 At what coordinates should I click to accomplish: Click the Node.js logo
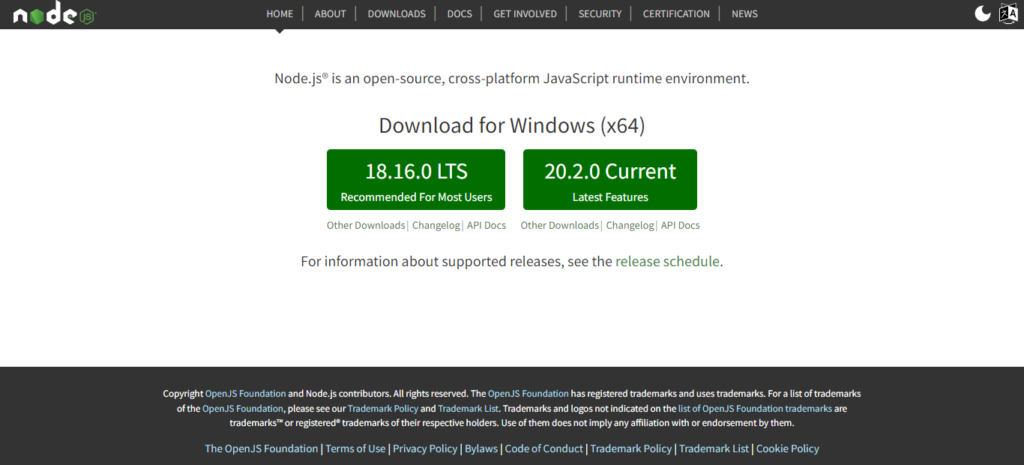point(54,14)
